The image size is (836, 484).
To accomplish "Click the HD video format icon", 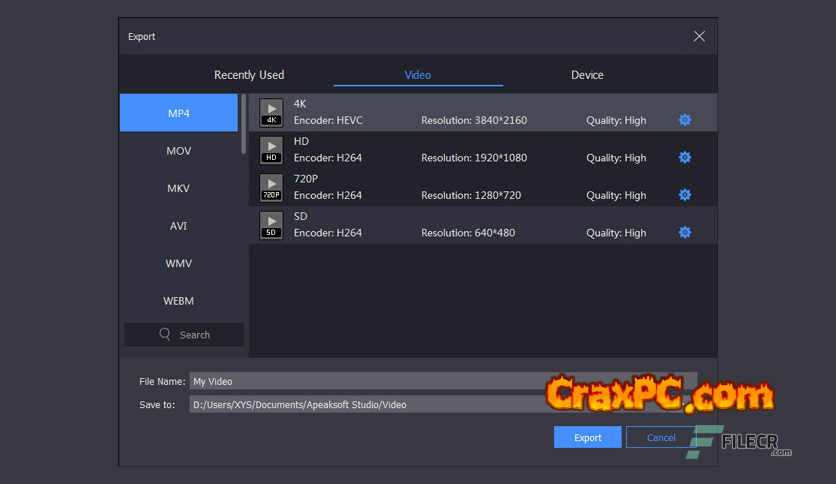I will [x=271, y=150].
